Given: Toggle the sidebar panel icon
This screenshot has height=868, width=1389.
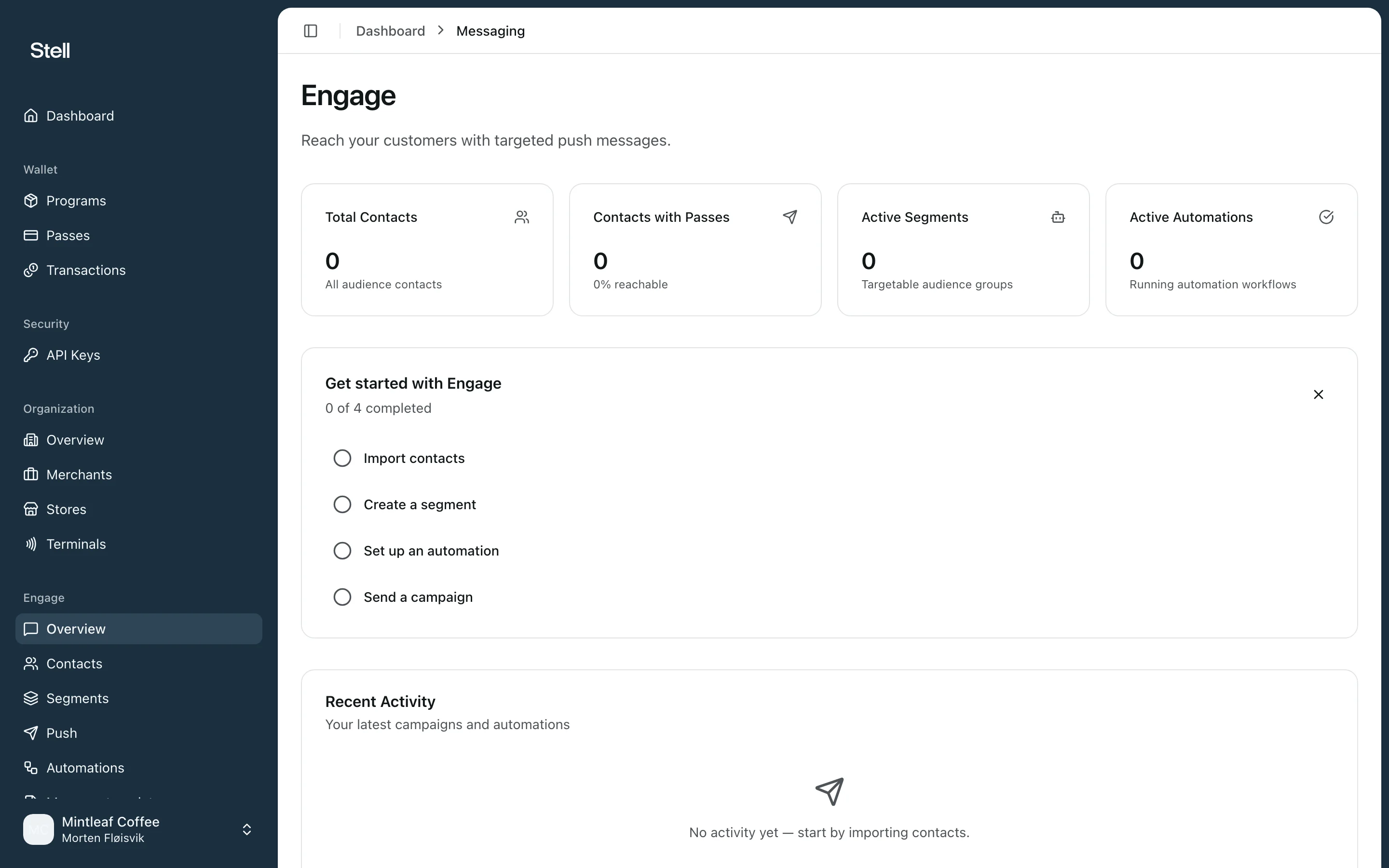Looking at the screenshot, I should coord(311,31).
